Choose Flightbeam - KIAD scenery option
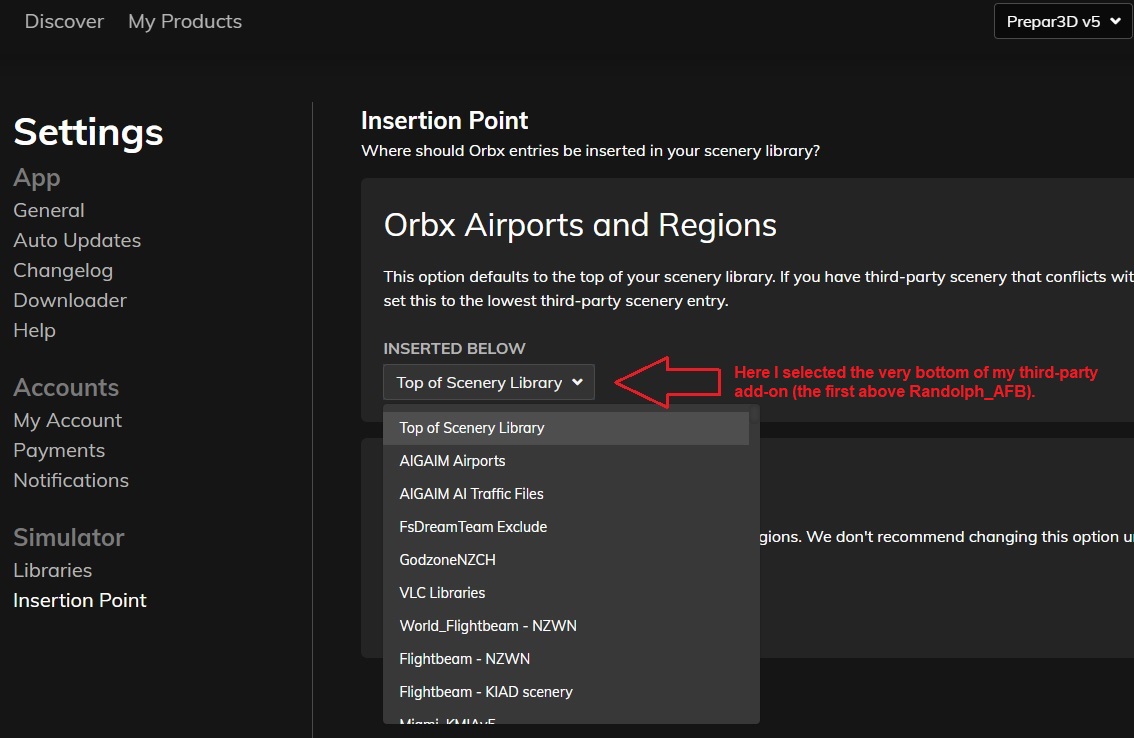The image size is (1134, 738). pos(566,692)
